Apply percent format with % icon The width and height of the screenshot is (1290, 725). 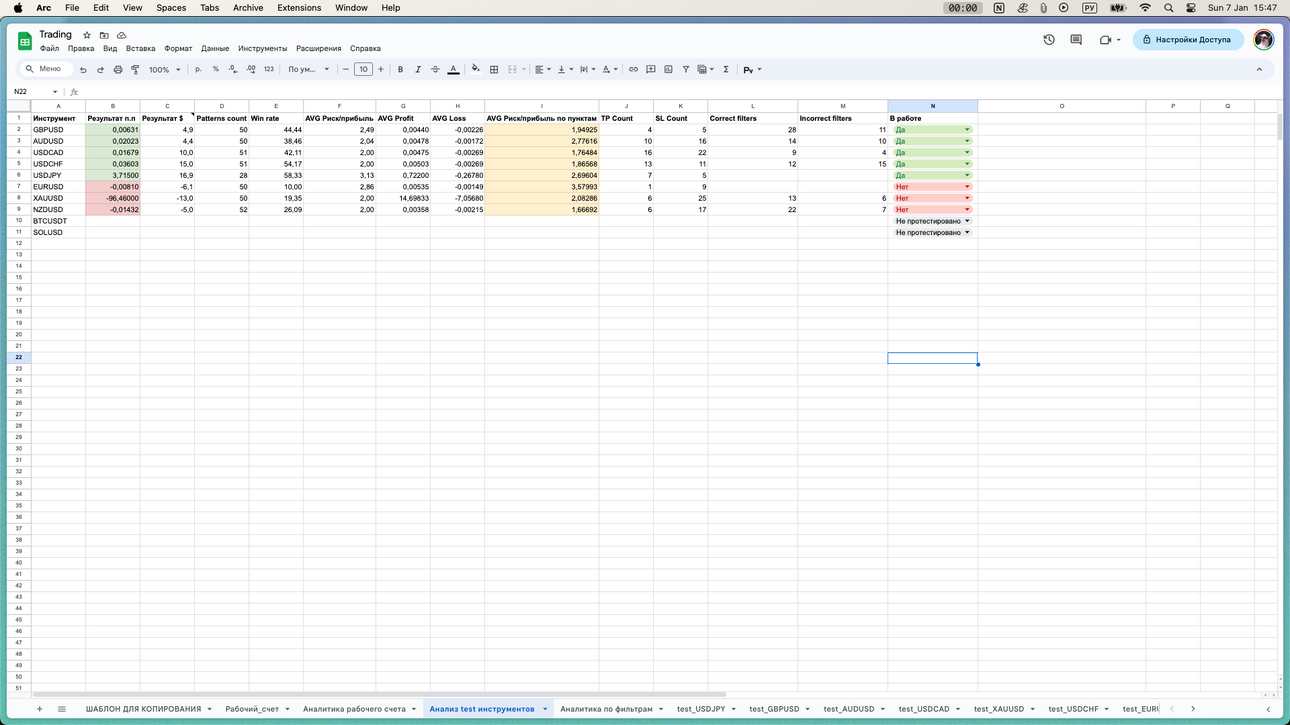tap(215, 70)
